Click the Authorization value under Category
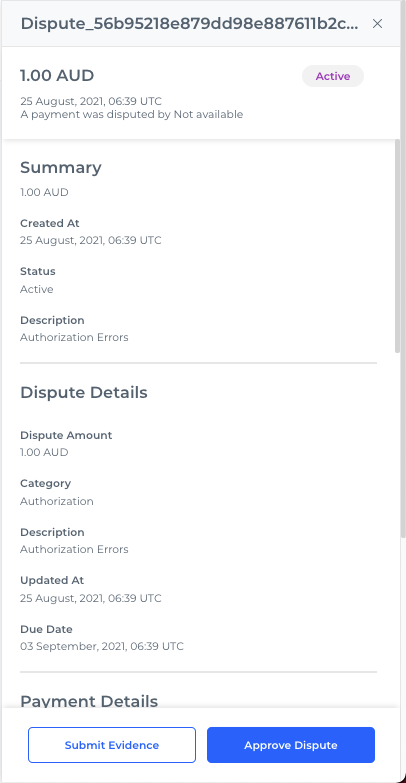The width and height of the screenshot is (406, 783). coord(56,501)
